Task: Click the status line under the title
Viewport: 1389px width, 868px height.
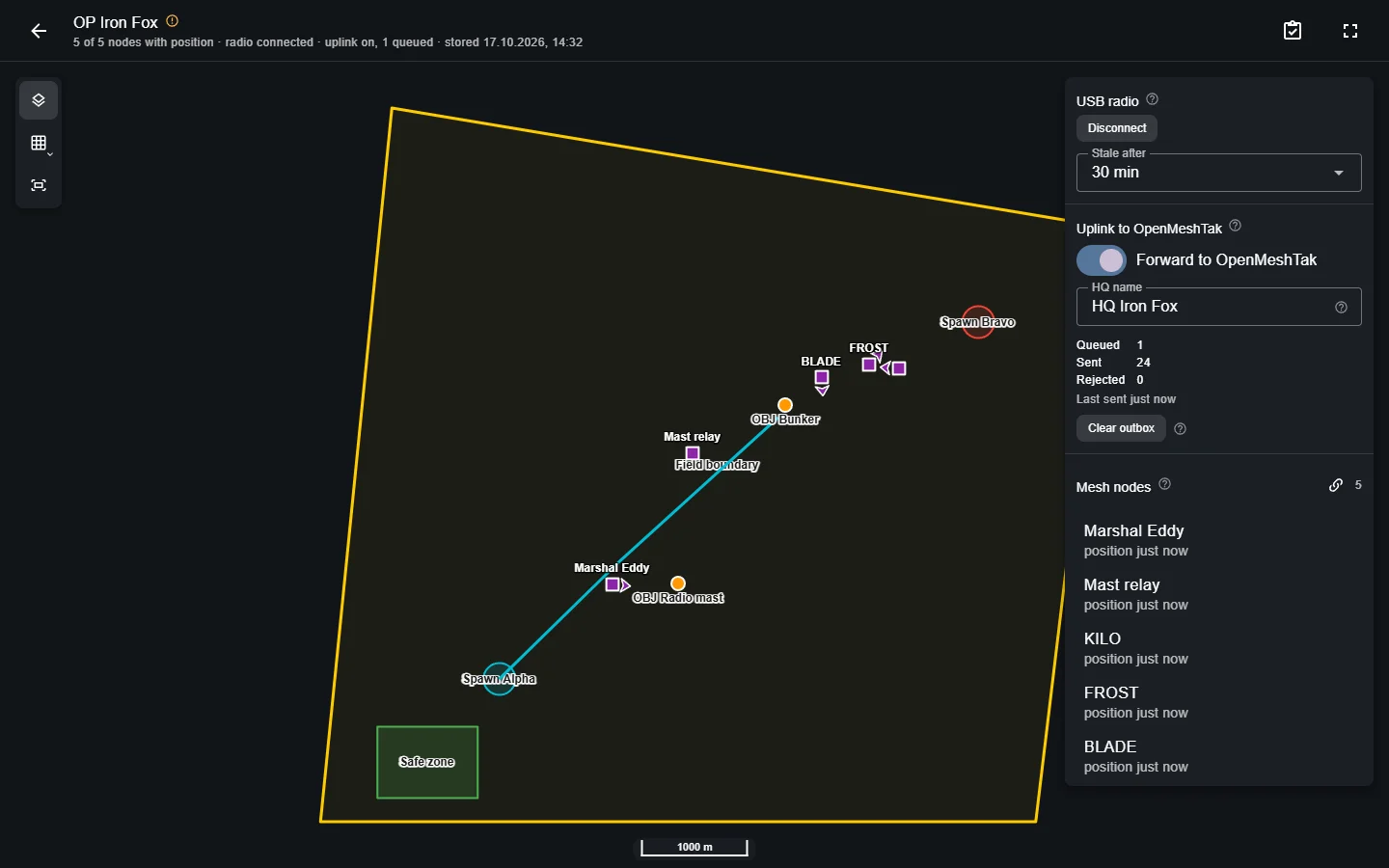Action: click(x=328, y=42)
